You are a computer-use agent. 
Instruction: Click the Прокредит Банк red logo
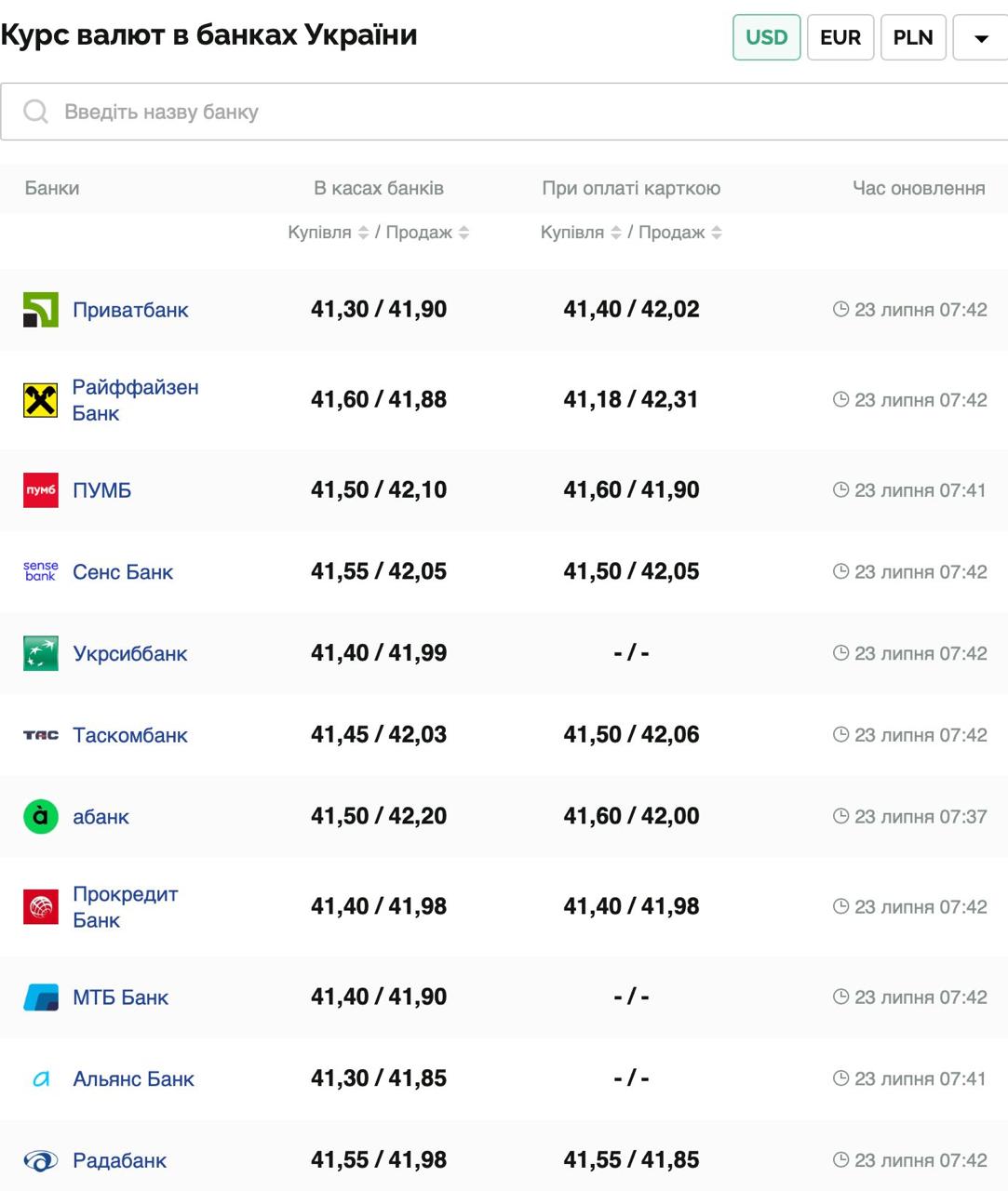pos(40,907)
